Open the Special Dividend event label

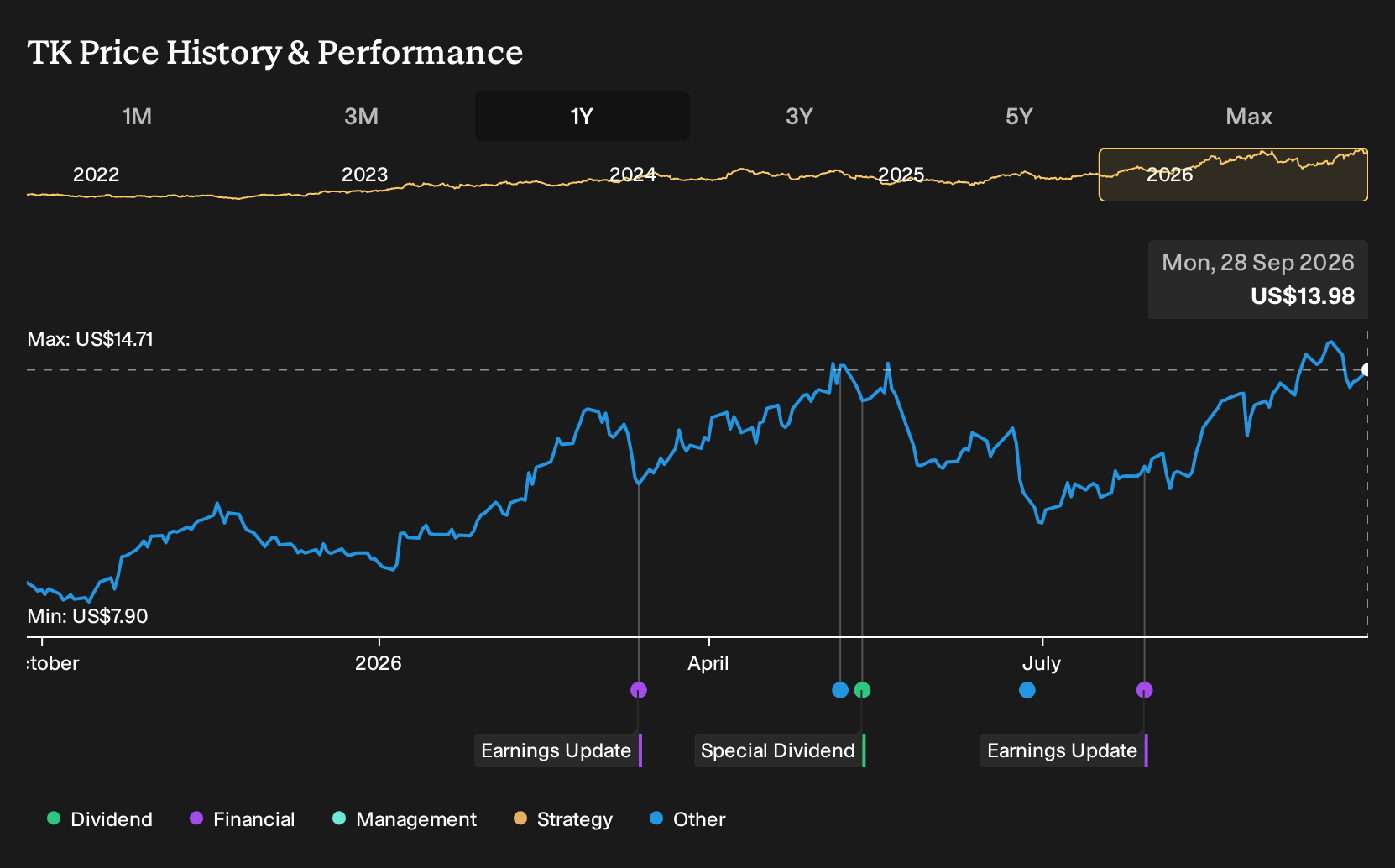(x=780, y=750)
